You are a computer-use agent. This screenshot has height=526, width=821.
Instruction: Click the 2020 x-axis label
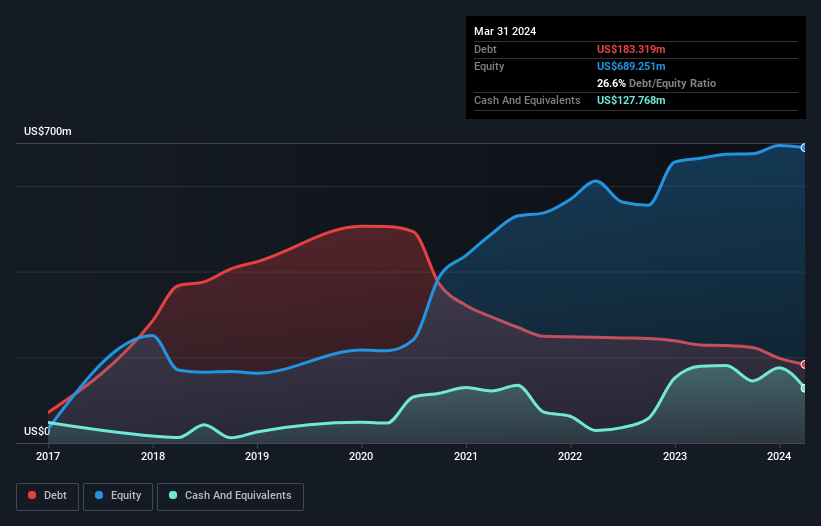[x=361, y=456]
